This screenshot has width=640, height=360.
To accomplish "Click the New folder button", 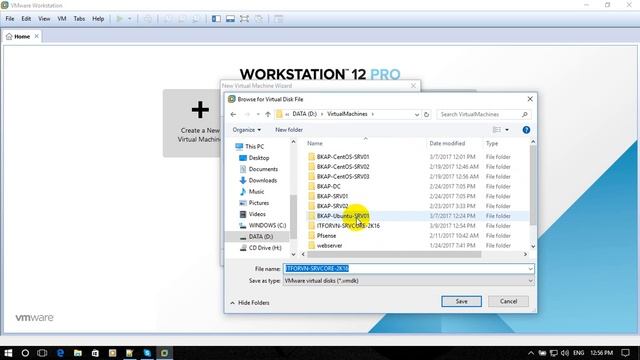I will point(289,130).
